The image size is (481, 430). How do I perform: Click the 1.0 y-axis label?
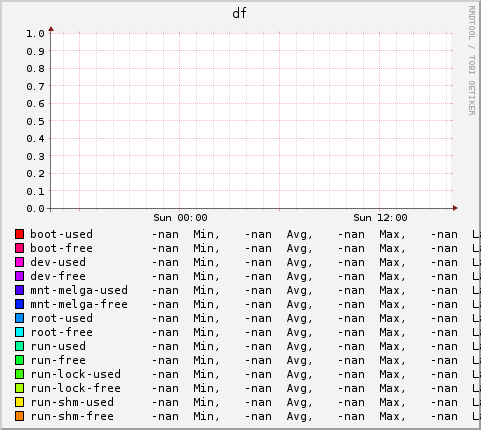[x=35, y=34]
